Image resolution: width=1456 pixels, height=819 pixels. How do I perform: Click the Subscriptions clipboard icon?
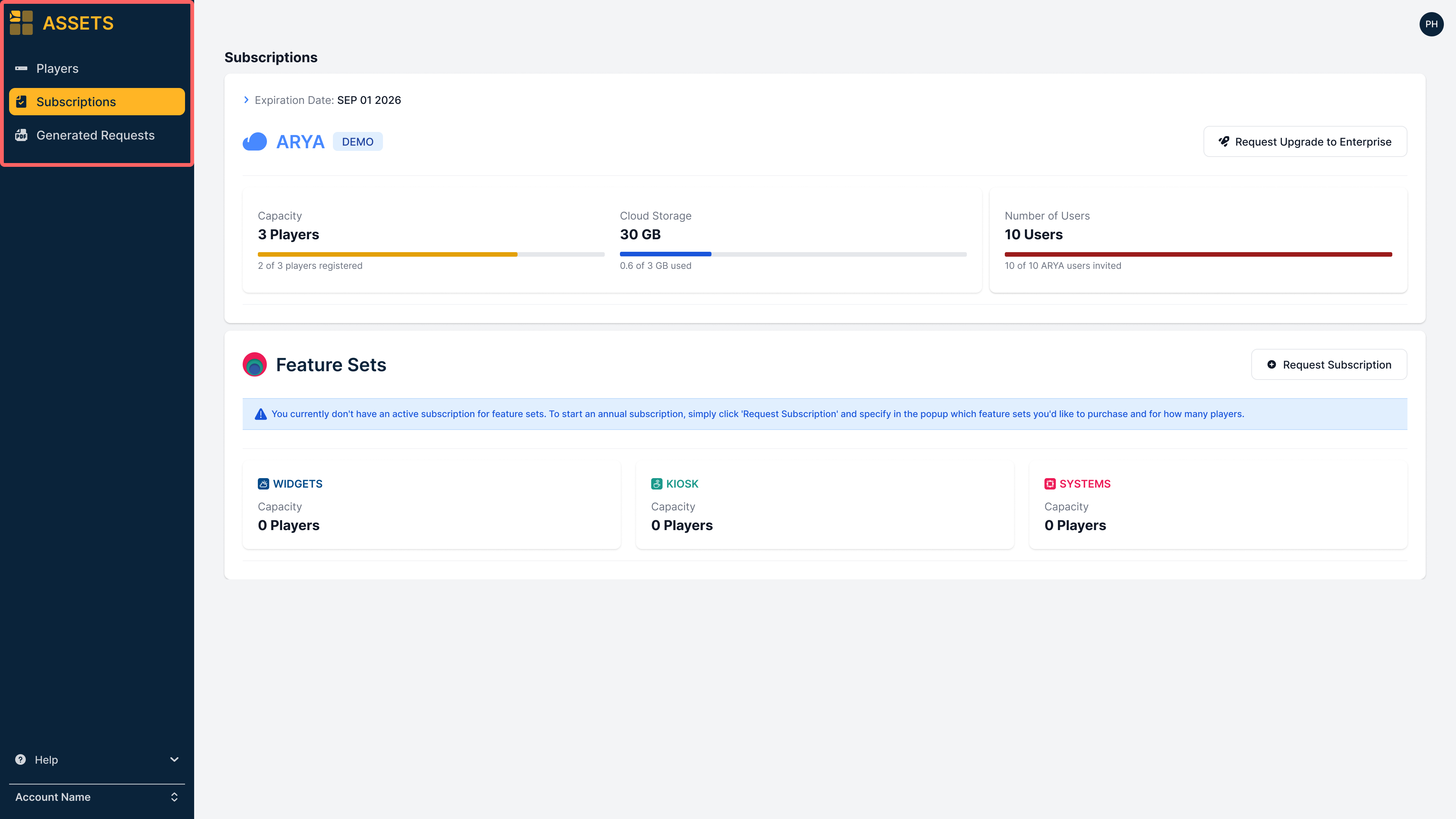[x=22, y=102]
